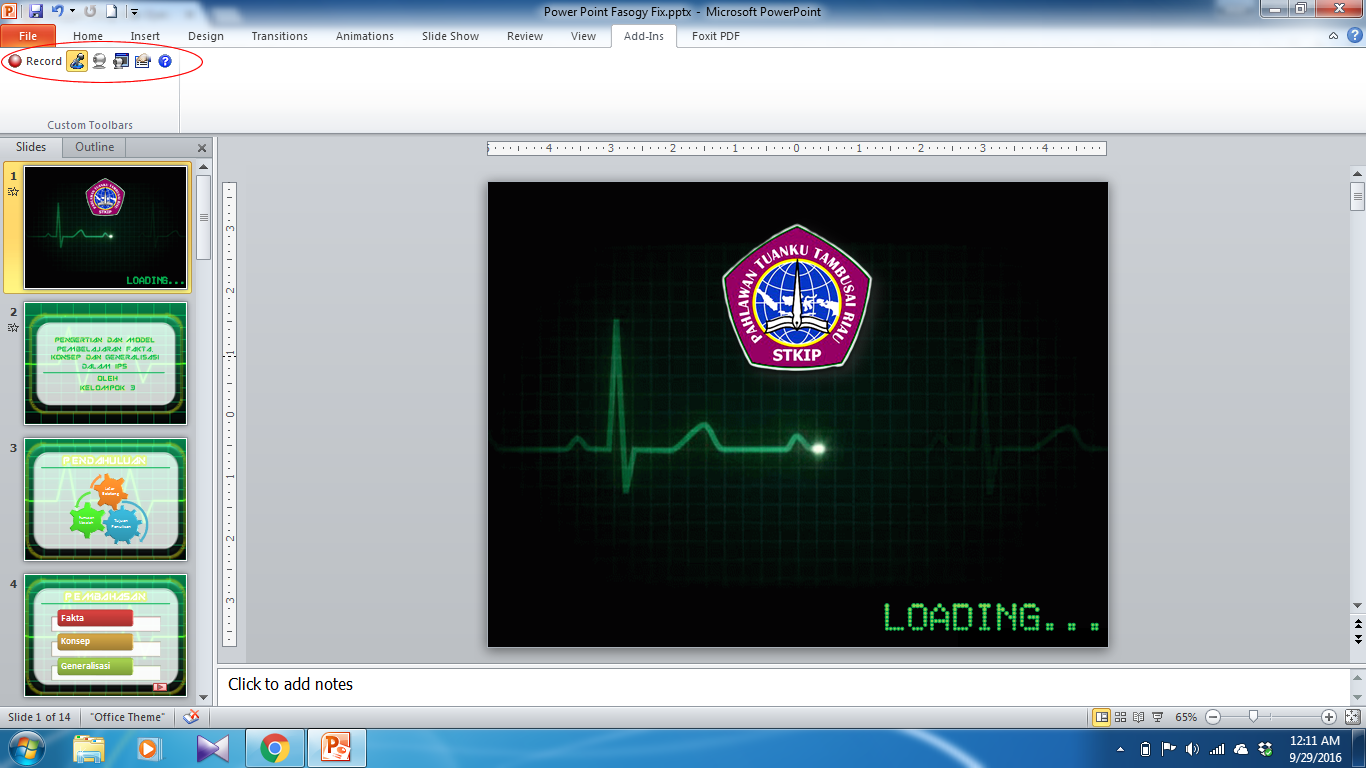Click the zoom slider handle
Viewport: 1366px width, 768px height.
coord(1253,717)
